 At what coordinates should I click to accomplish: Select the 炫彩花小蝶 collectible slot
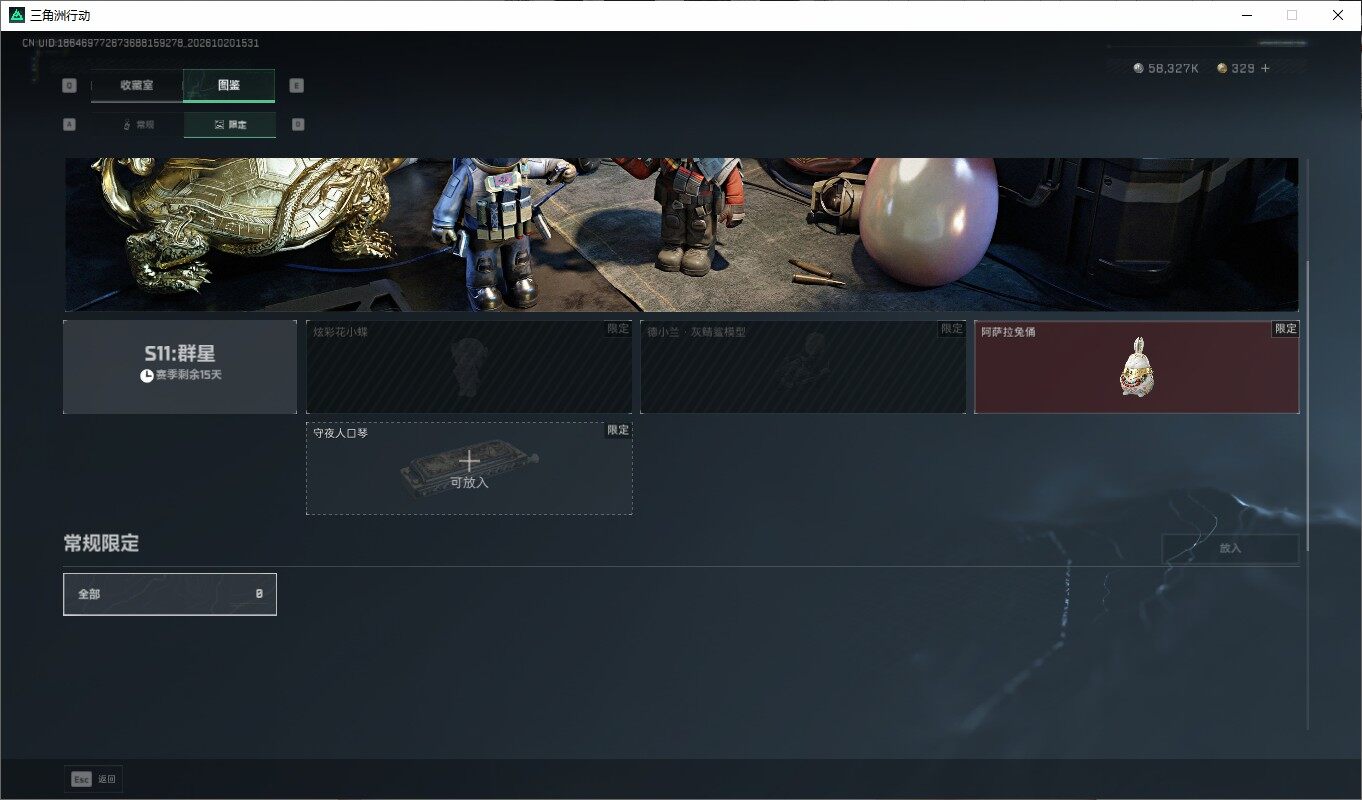(469, 367)
